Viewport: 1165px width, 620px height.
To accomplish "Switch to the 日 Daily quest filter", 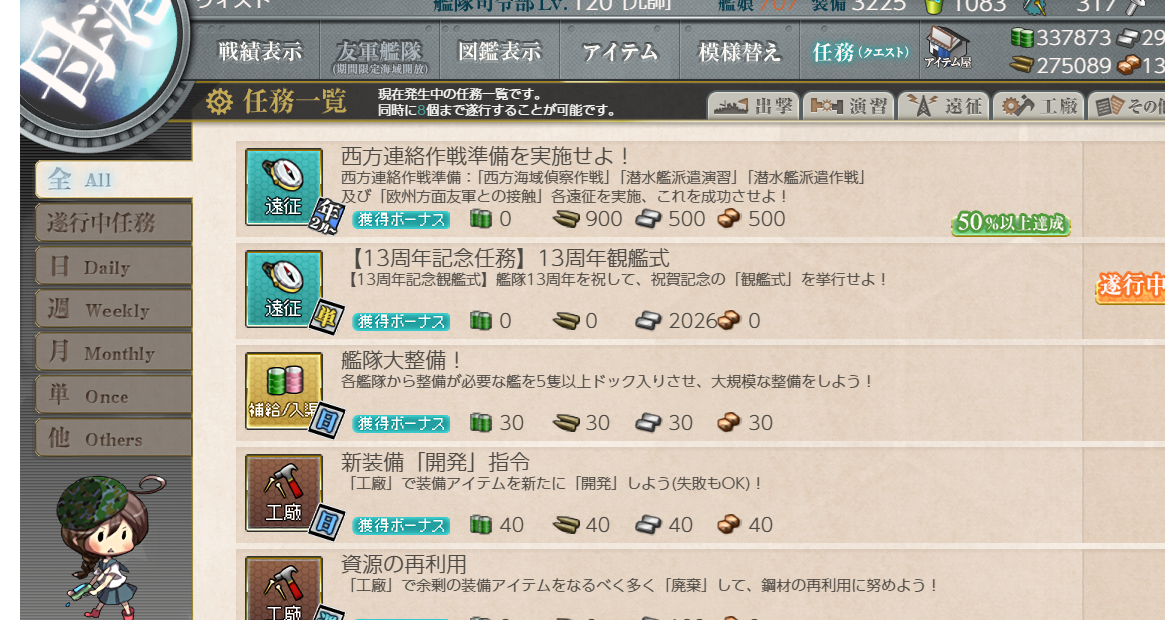I will tap(114, 266).
